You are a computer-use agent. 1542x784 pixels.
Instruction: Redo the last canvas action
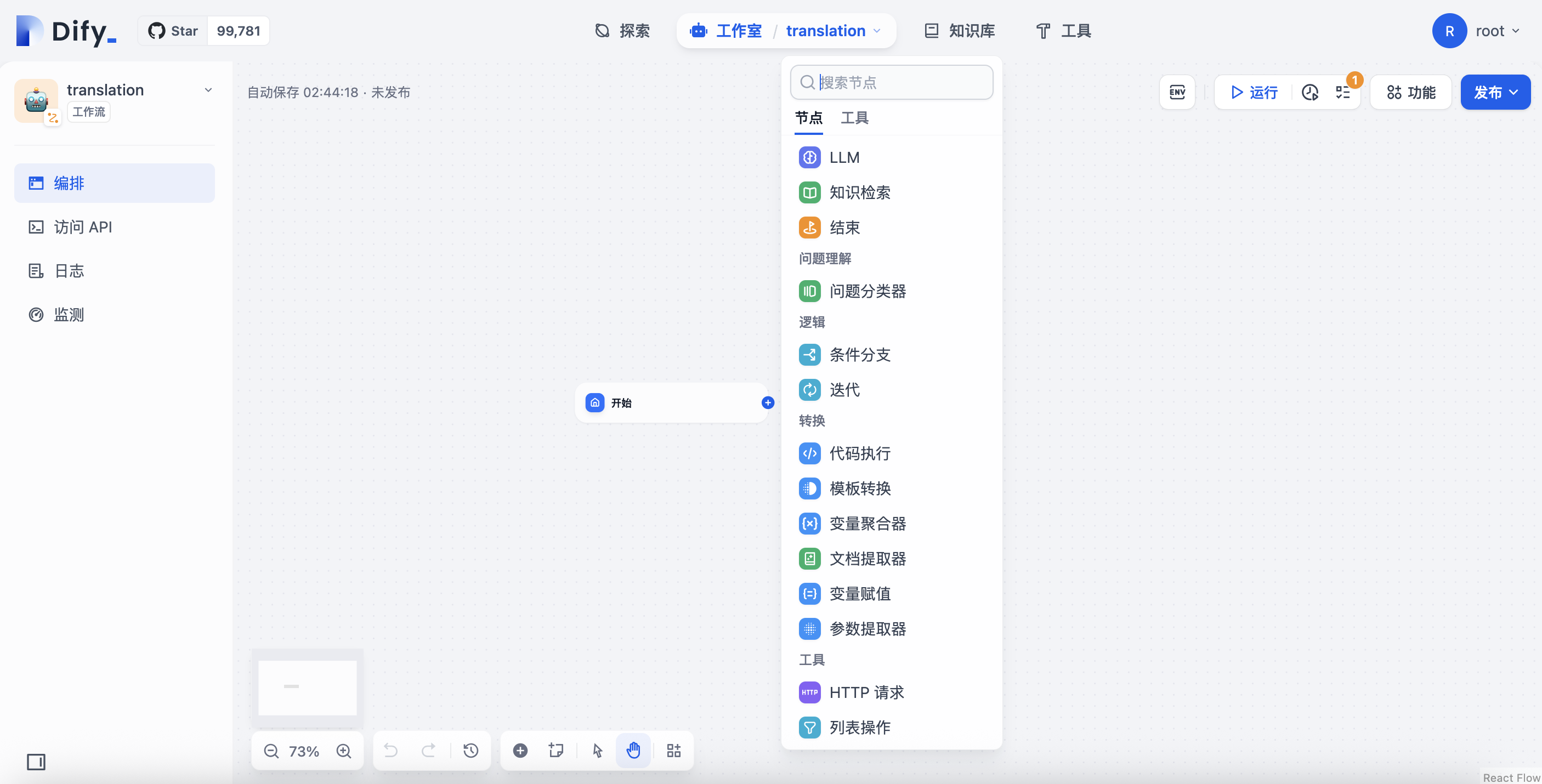click(429, 750)
